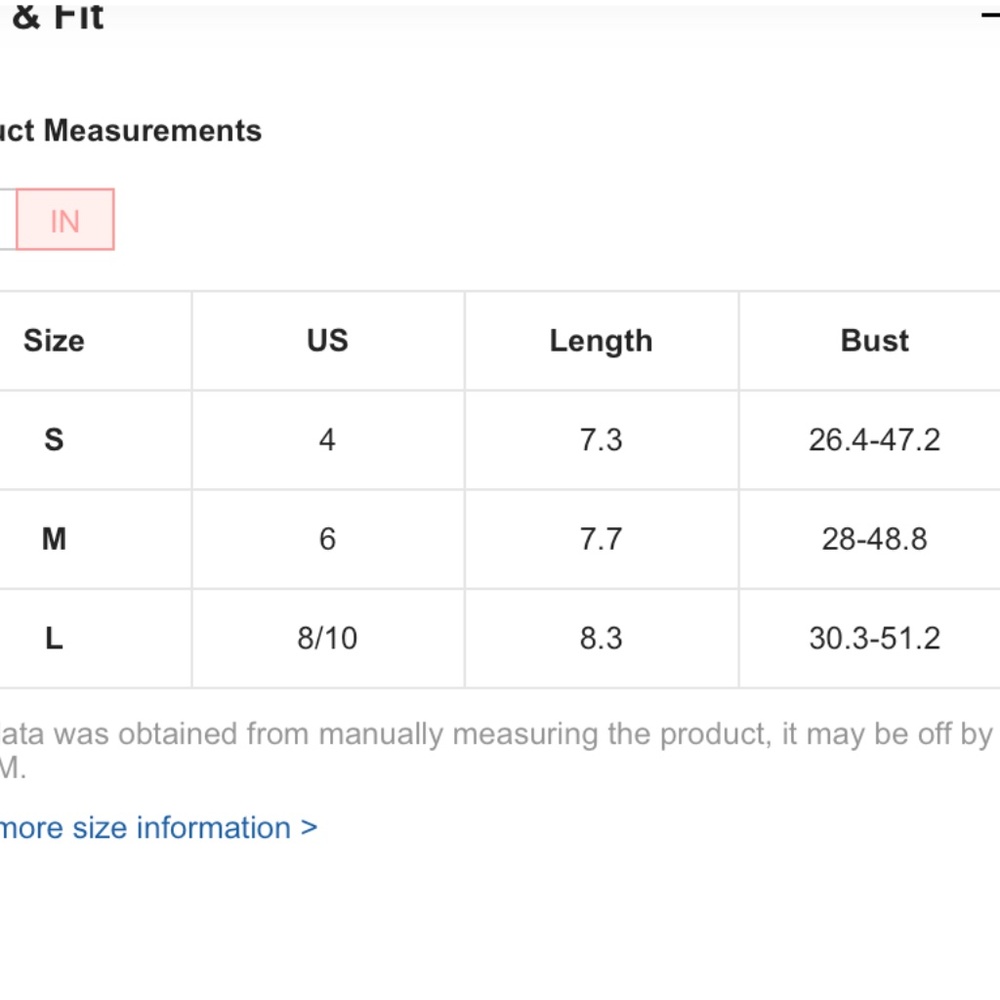Screen dimensions: 1000x1000
Task: Select the IN unit toggle
Action: (65, 219)
